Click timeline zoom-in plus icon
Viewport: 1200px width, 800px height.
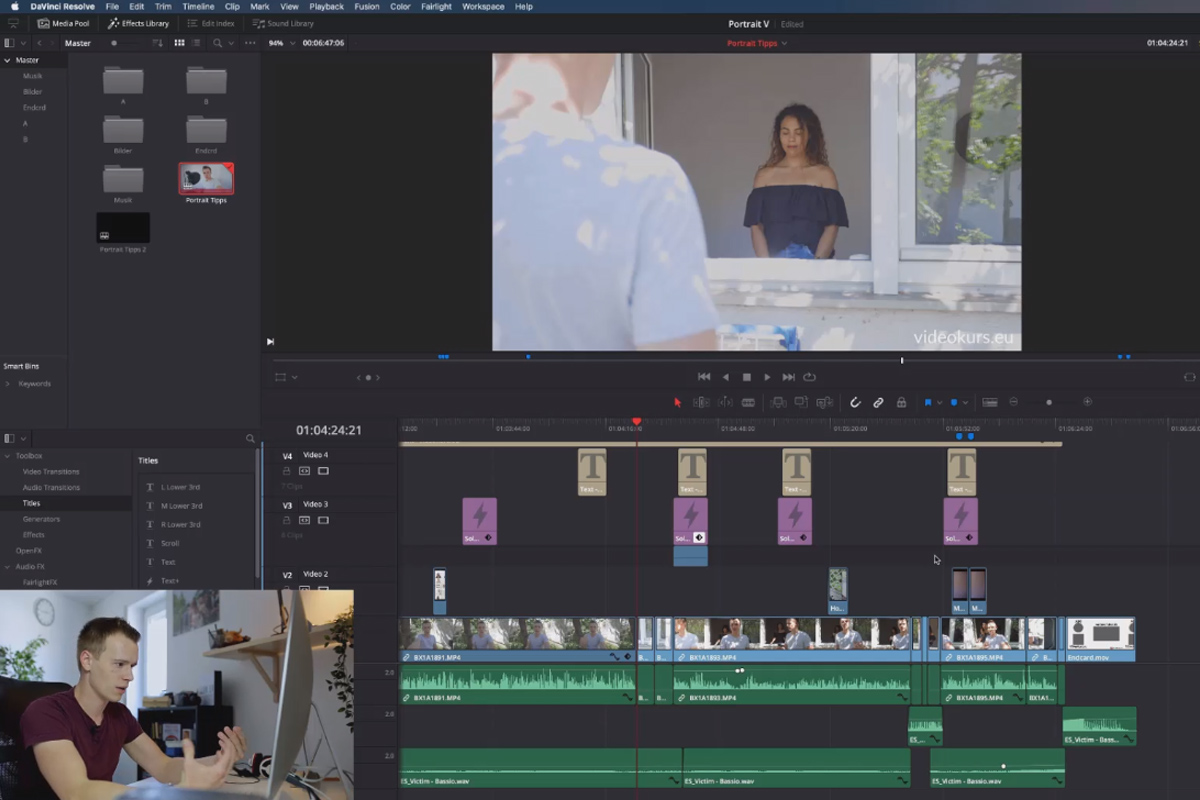[1087, 402]
